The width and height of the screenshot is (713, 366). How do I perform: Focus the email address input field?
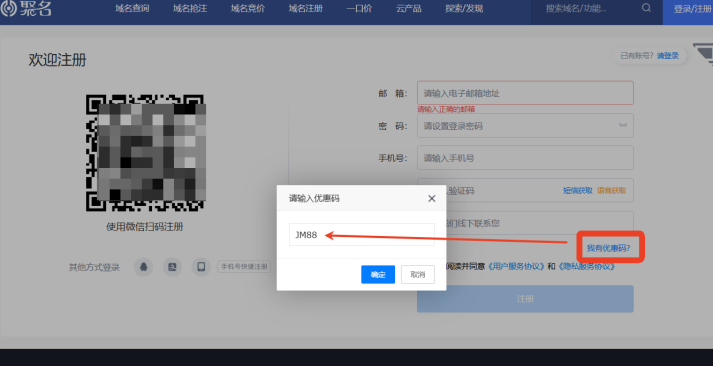click(525, 93)
